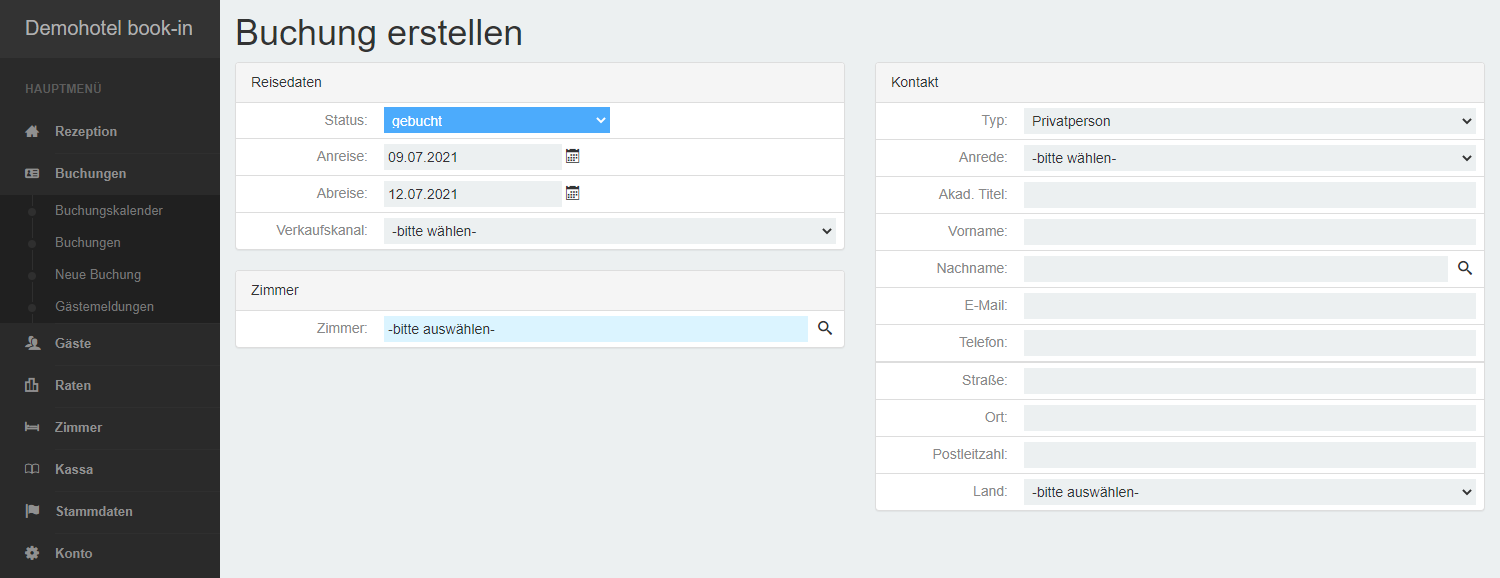
Task: Open the Status dropdown showing gebucht
Action: pos(496,121)
